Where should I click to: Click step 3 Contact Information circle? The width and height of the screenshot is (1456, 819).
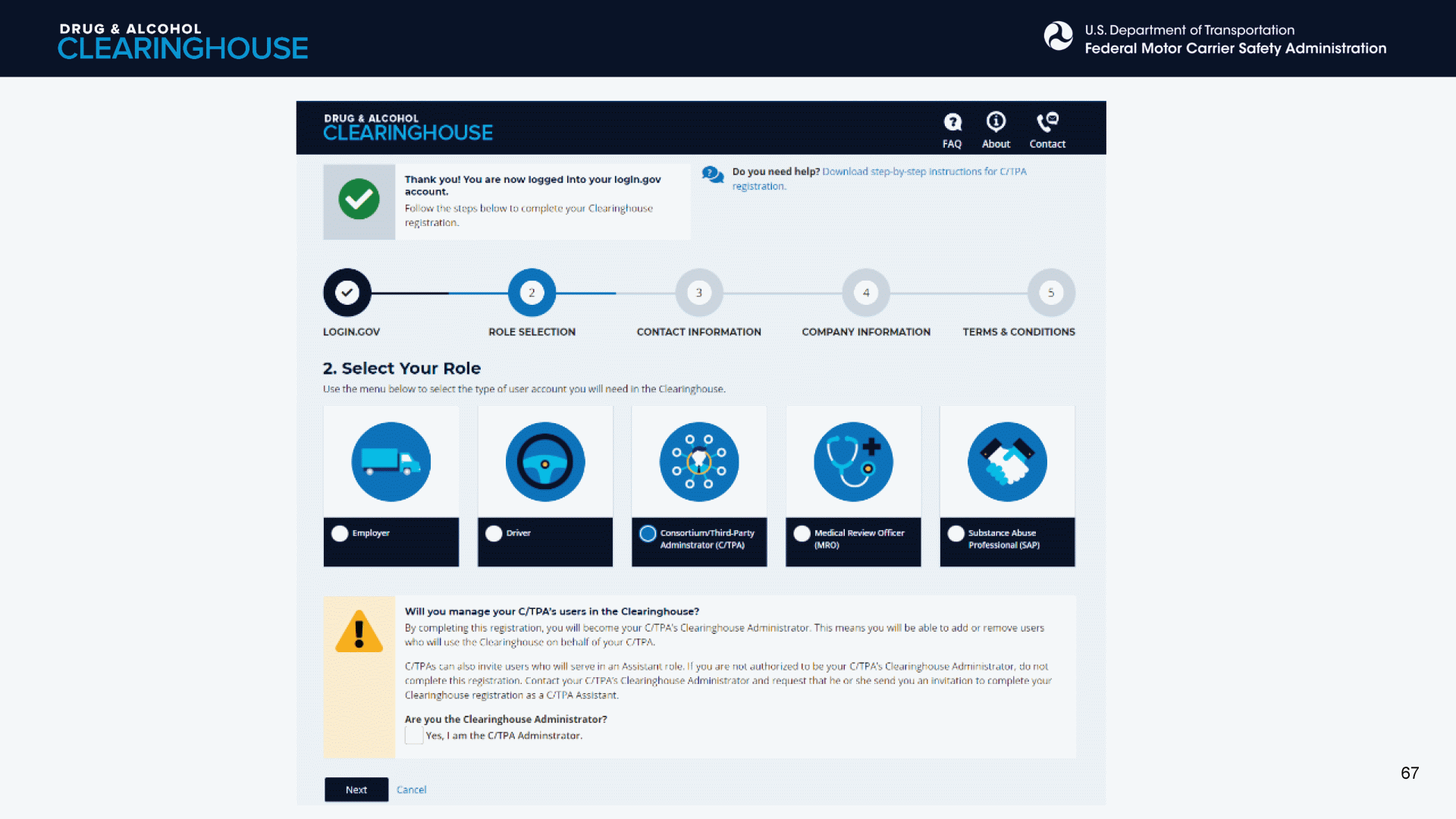tap(699, 293)
